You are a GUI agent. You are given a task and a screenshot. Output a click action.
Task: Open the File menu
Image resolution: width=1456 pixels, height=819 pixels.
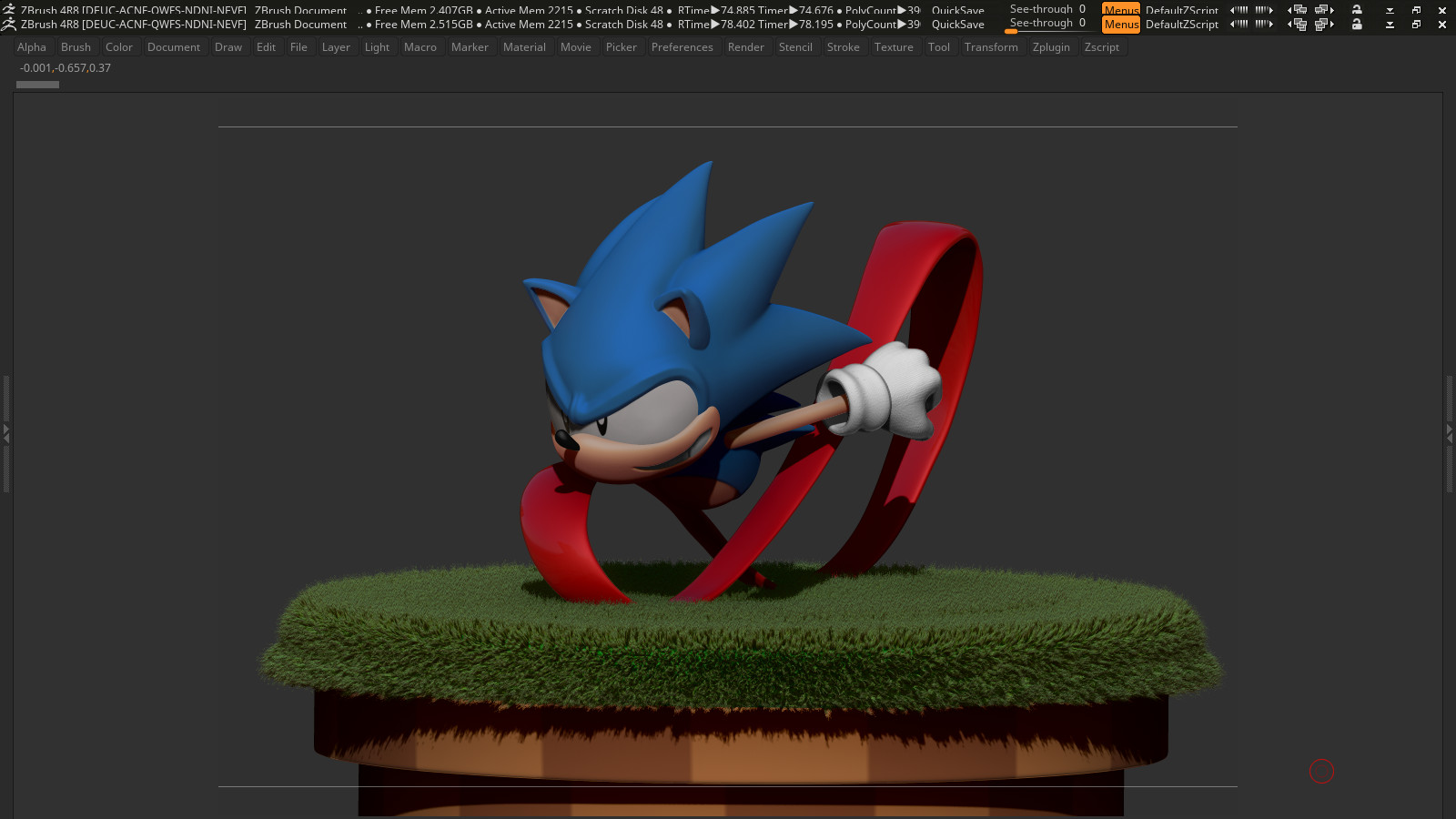[298, 47]
